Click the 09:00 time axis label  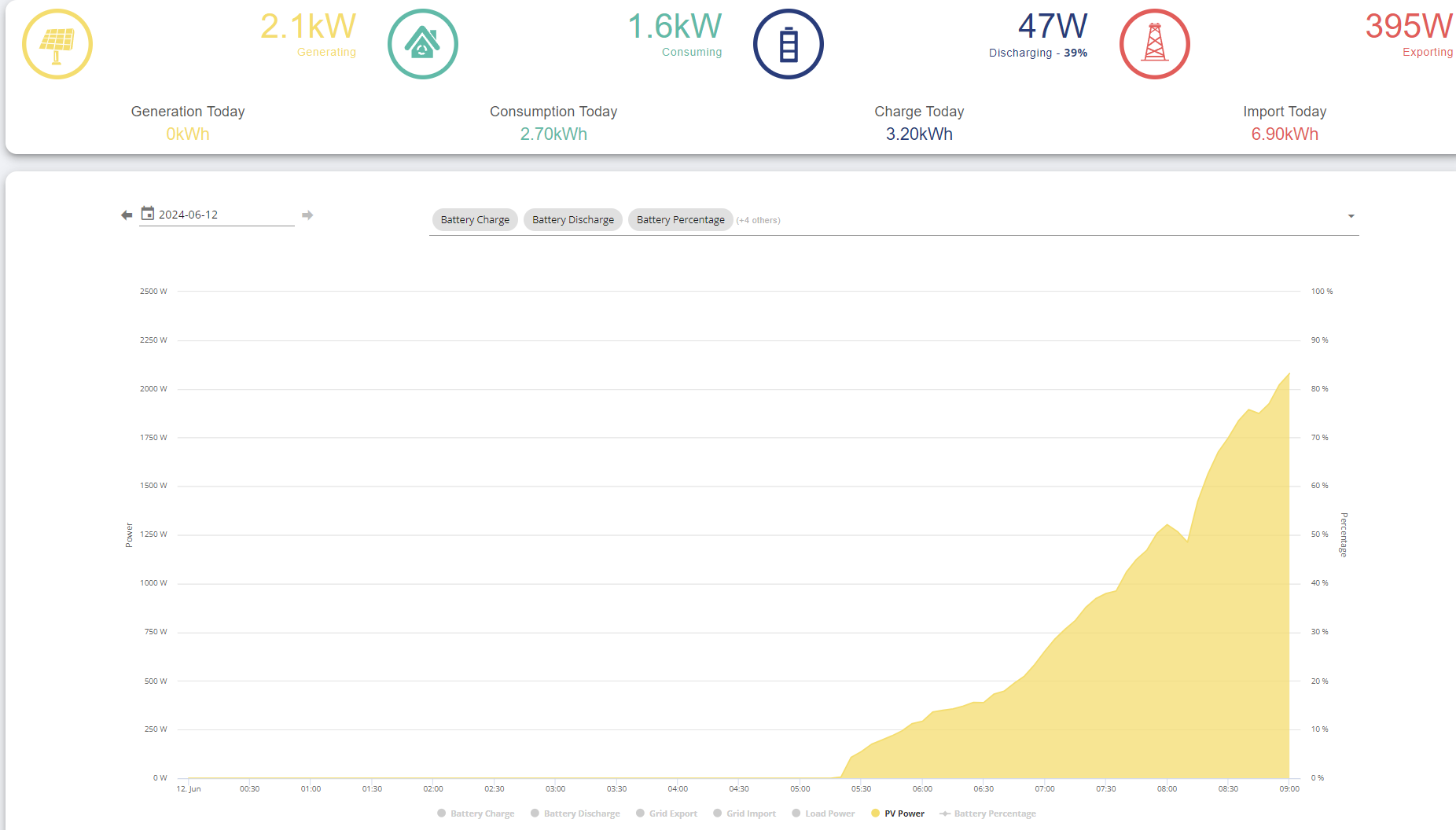pyautogui.click(x=1289, y=788)
